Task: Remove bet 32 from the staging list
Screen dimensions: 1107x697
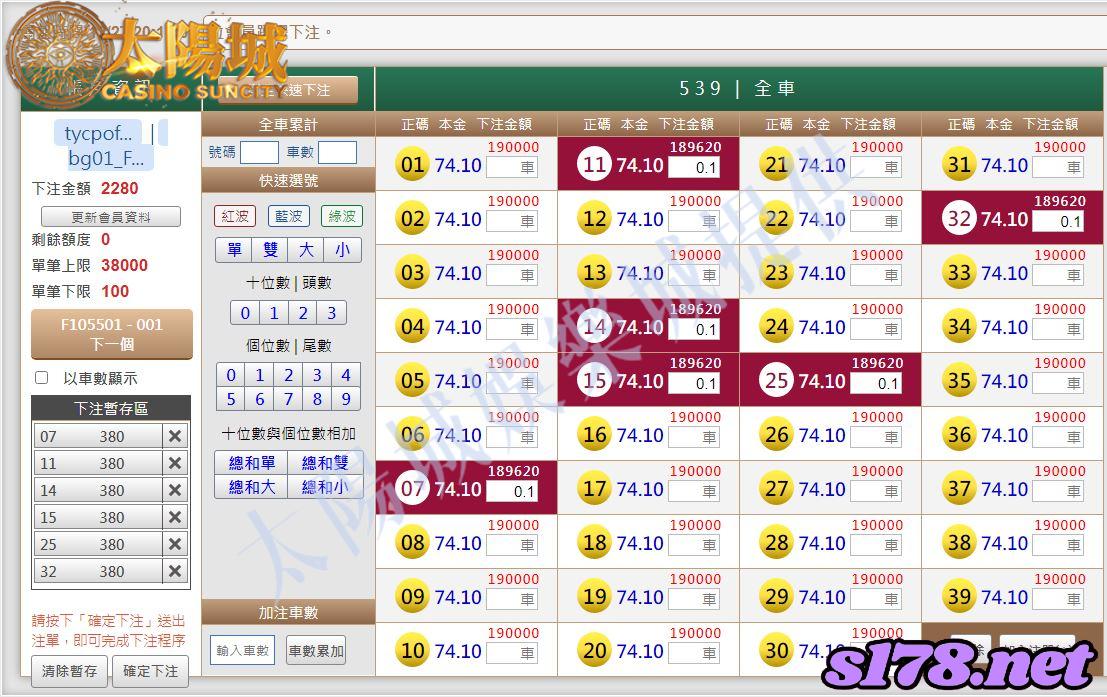Action: point(175,571)
